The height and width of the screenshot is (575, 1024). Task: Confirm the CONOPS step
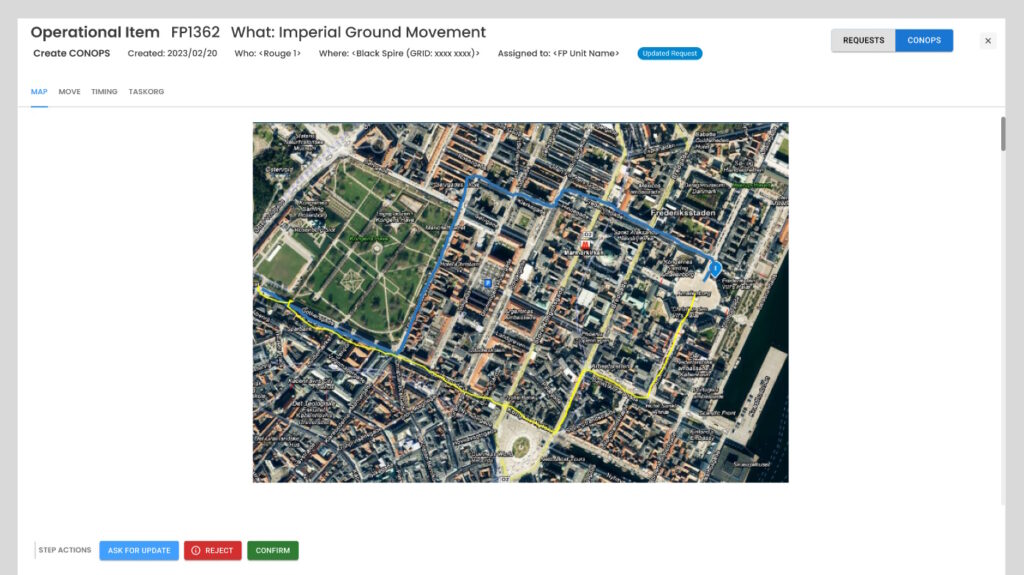272,551
